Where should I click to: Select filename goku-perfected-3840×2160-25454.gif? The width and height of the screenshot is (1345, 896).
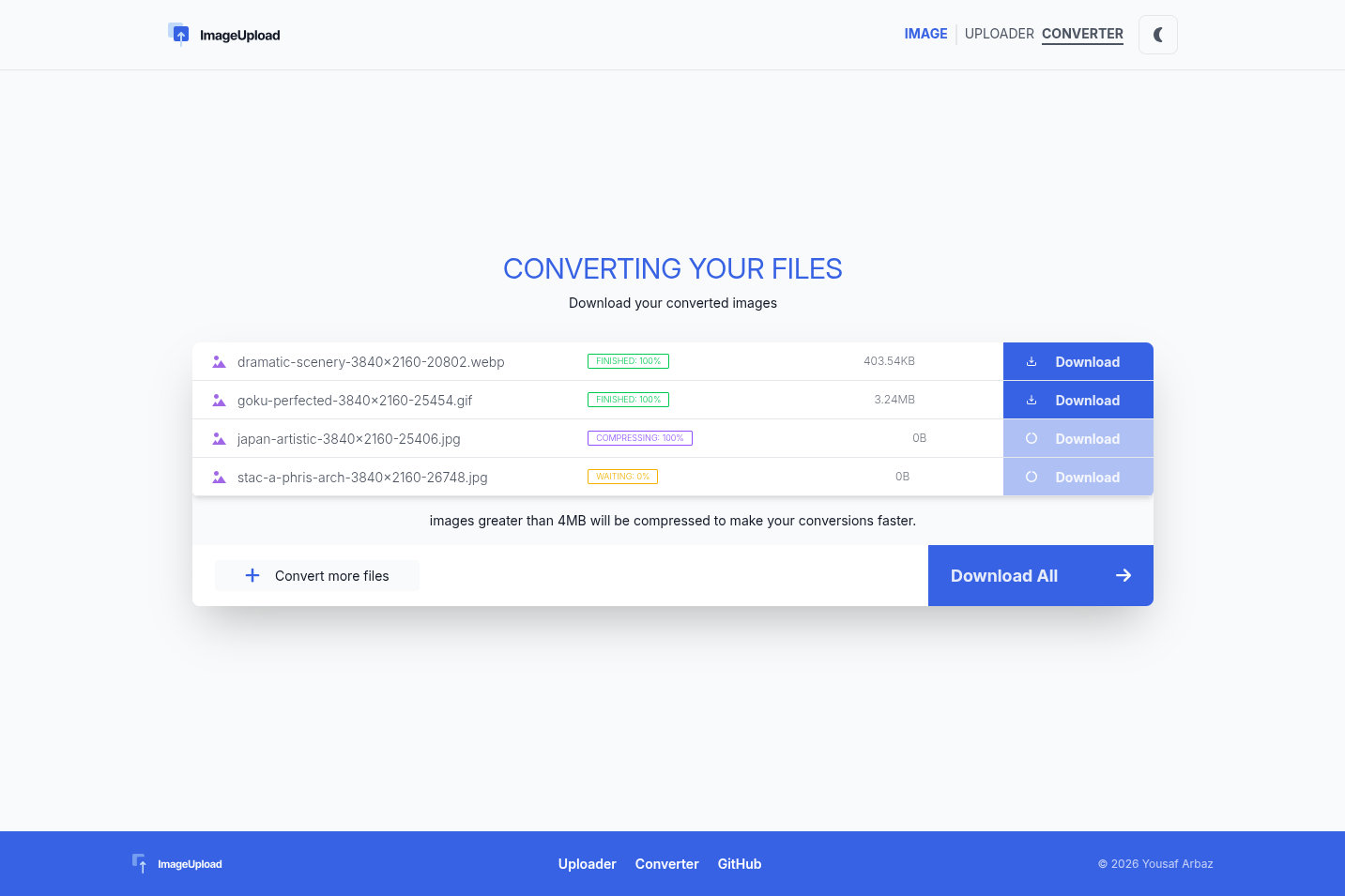coord(355,401)
